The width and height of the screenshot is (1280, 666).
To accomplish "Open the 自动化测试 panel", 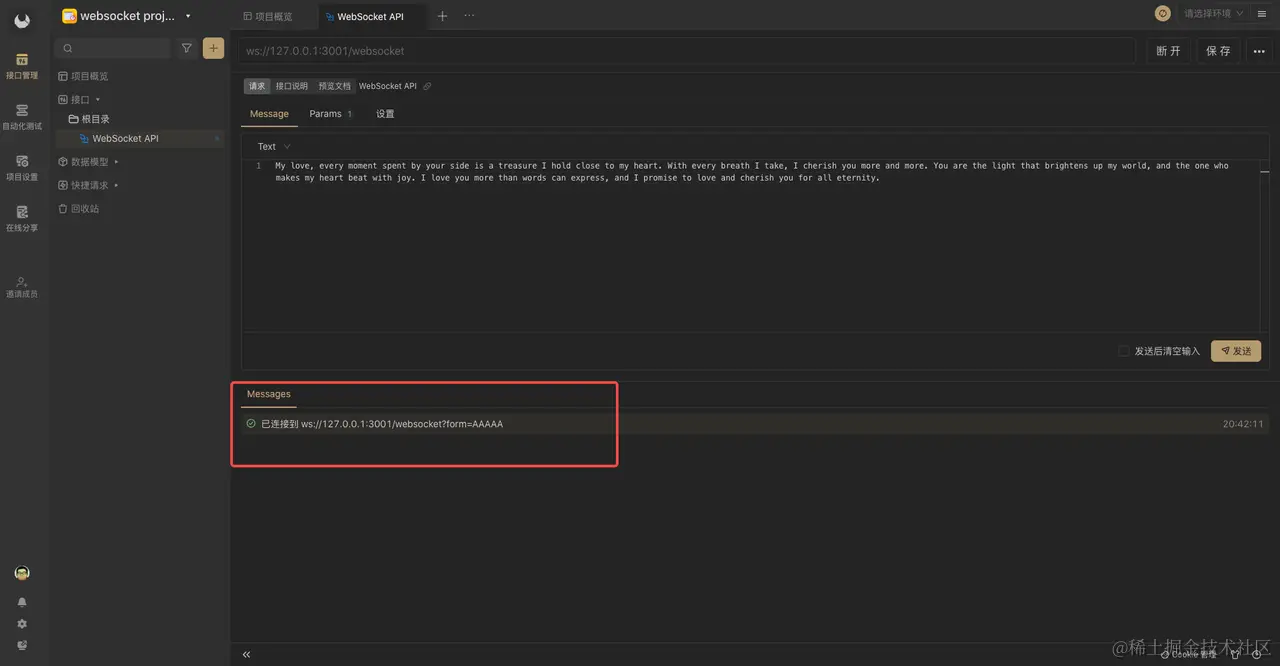I will click(21, 117).
